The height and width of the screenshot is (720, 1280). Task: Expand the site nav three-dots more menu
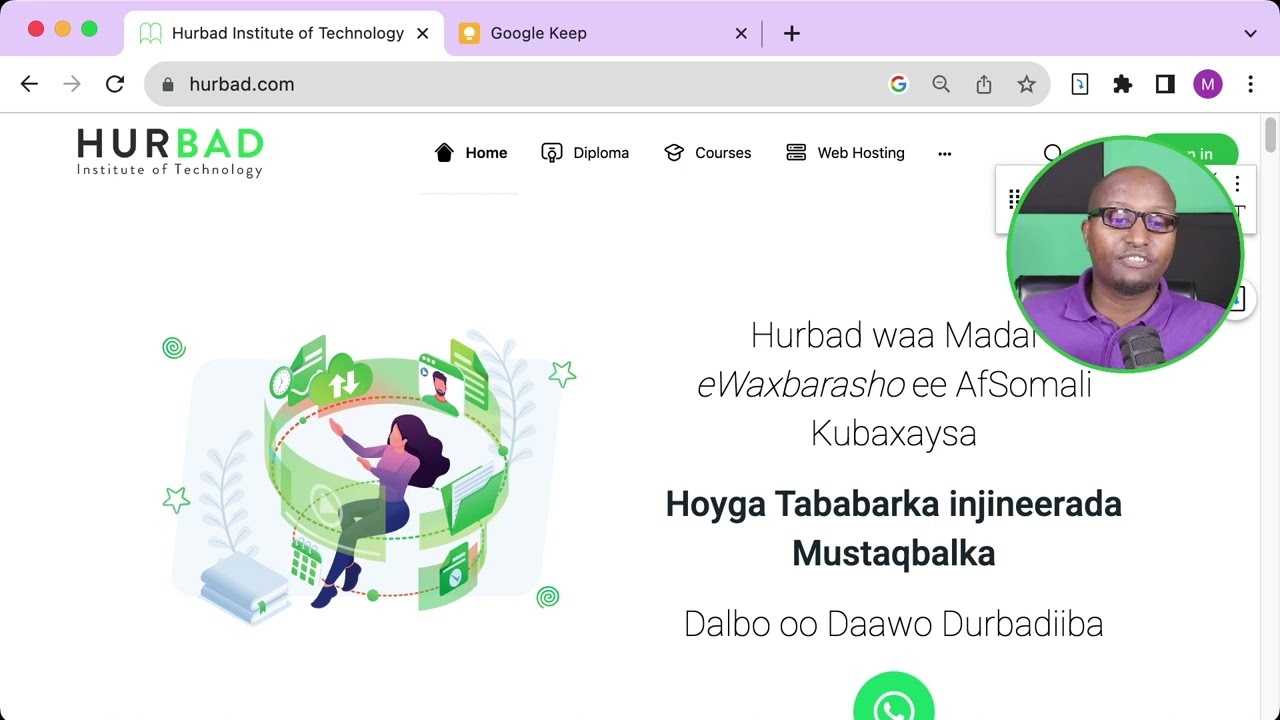click(x=944, y=154)
